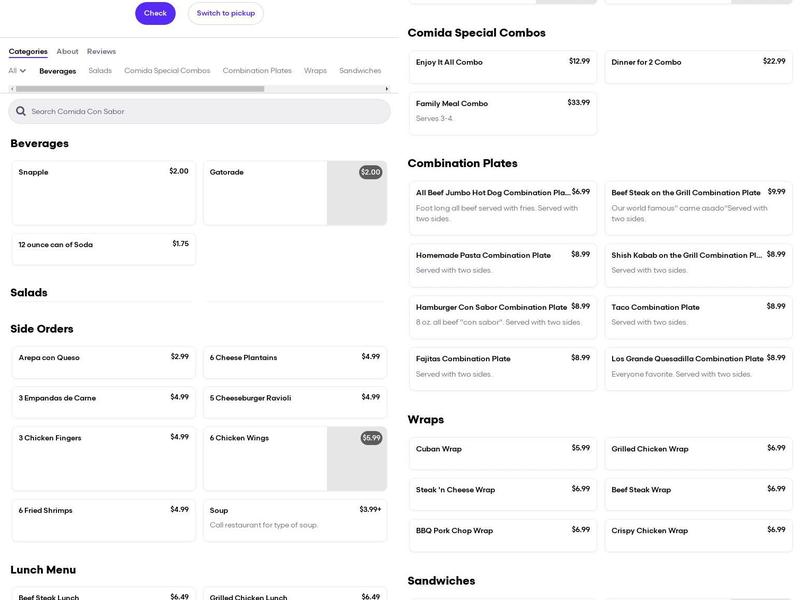The height and width of the screenshot is (600, 800).
Task: Jump to the Wraps category
Action: [315, 71]
